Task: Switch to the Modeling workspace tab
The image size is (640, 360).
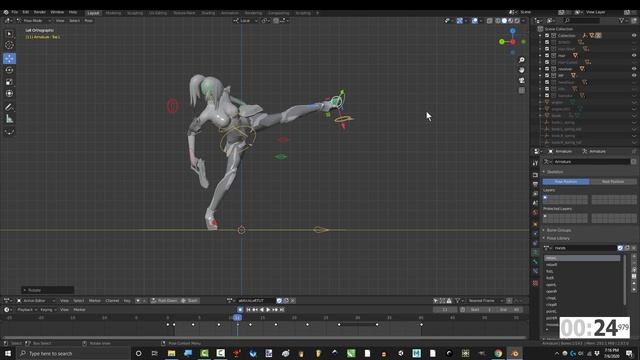Action: click(x=113, y=13)
